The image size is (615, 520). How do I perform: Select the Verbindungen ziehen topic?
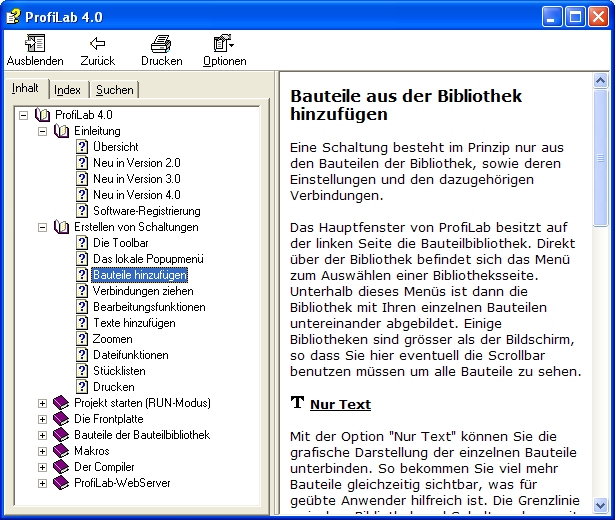(x=138, y=291)
